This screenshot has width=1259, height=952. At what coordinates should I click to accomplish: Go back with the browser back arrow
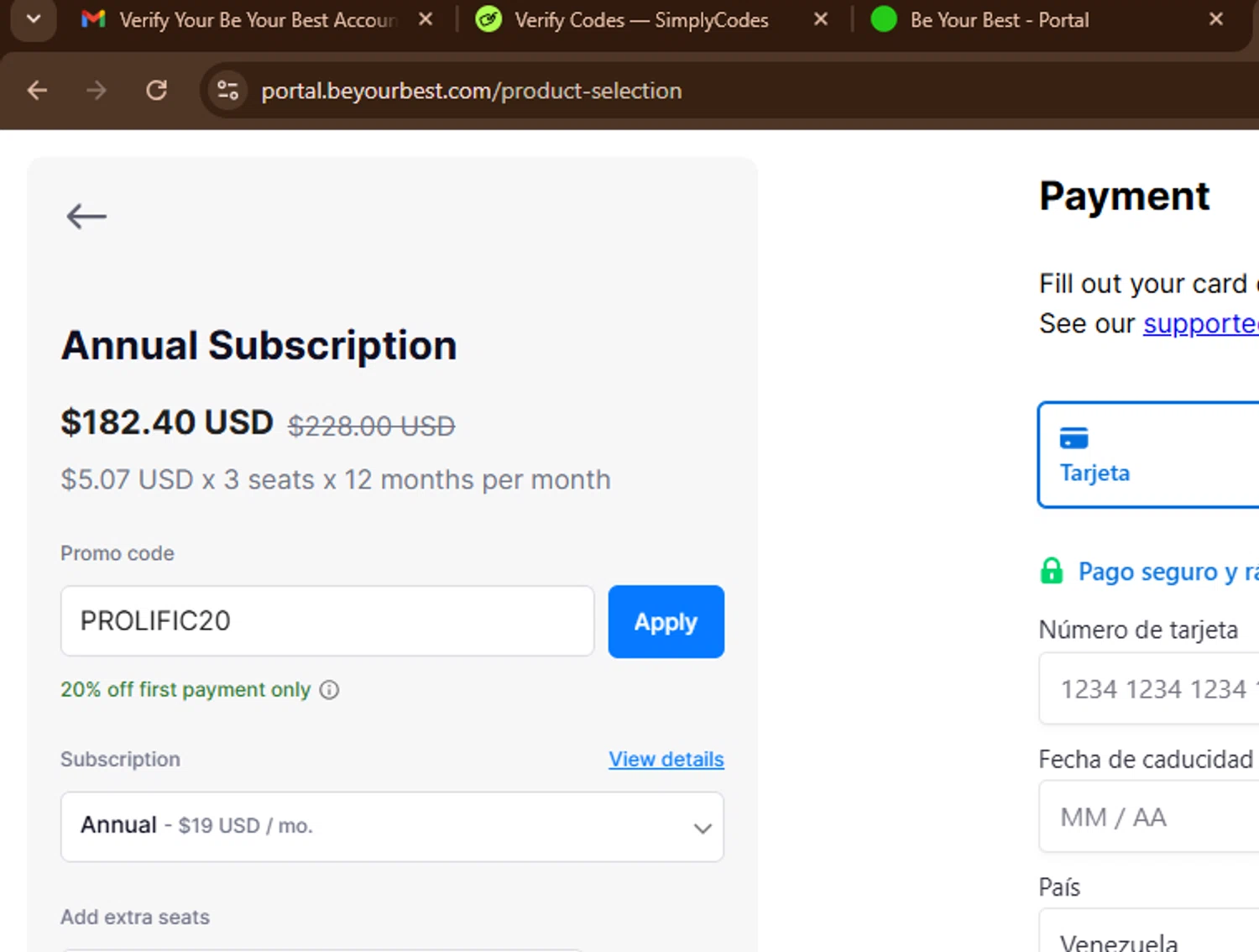coord(37,91)
